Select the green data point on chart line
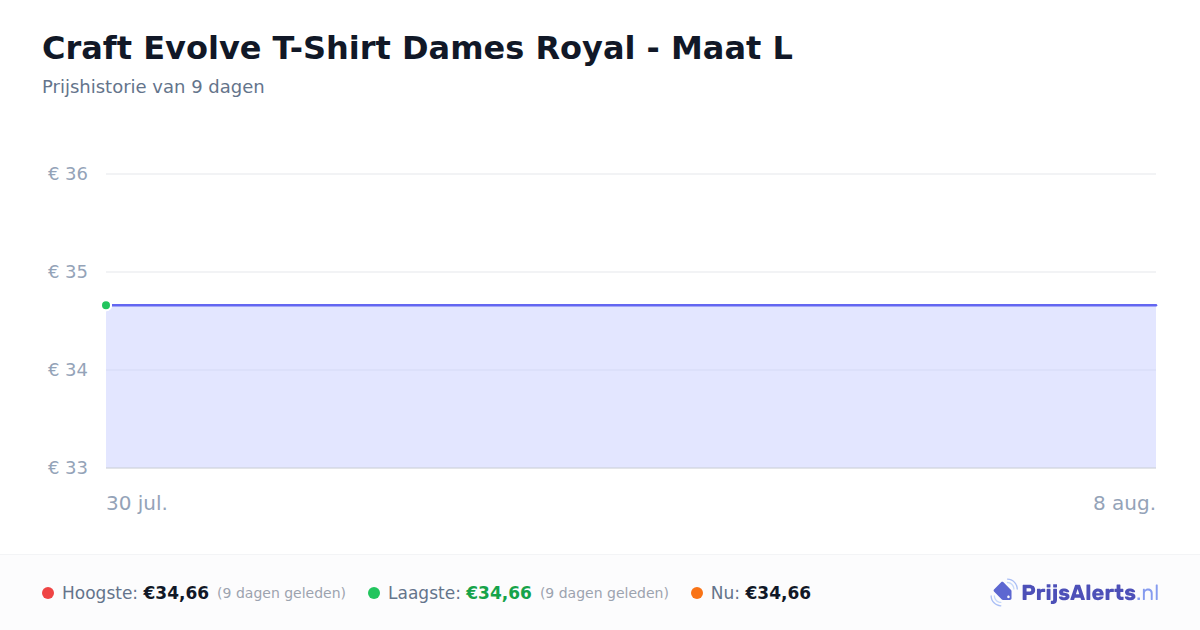Screen dimensions: 1200x630 coord(106,305)
